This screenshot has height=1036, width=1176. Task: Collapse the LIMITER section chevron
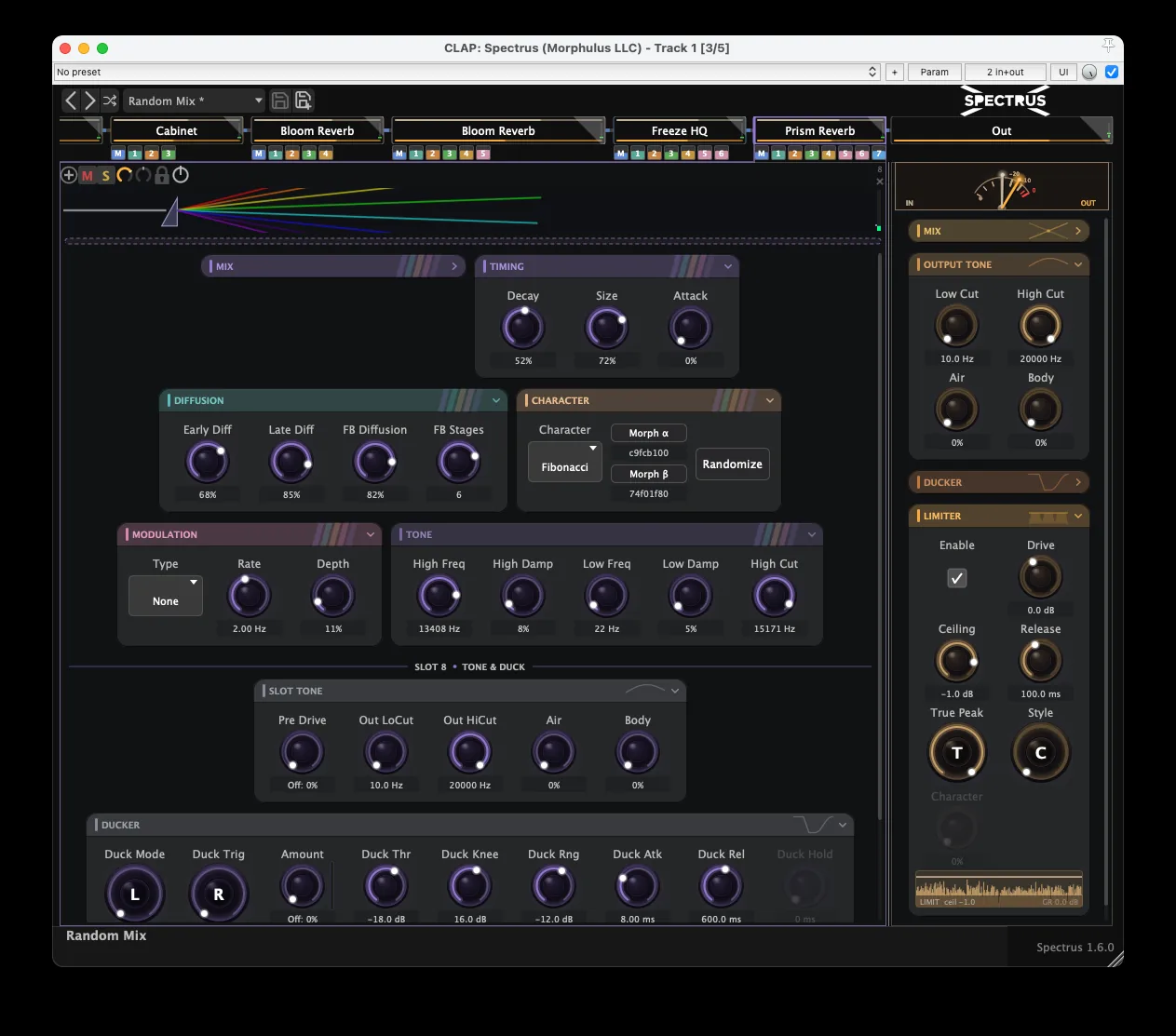pos(1078,516)
